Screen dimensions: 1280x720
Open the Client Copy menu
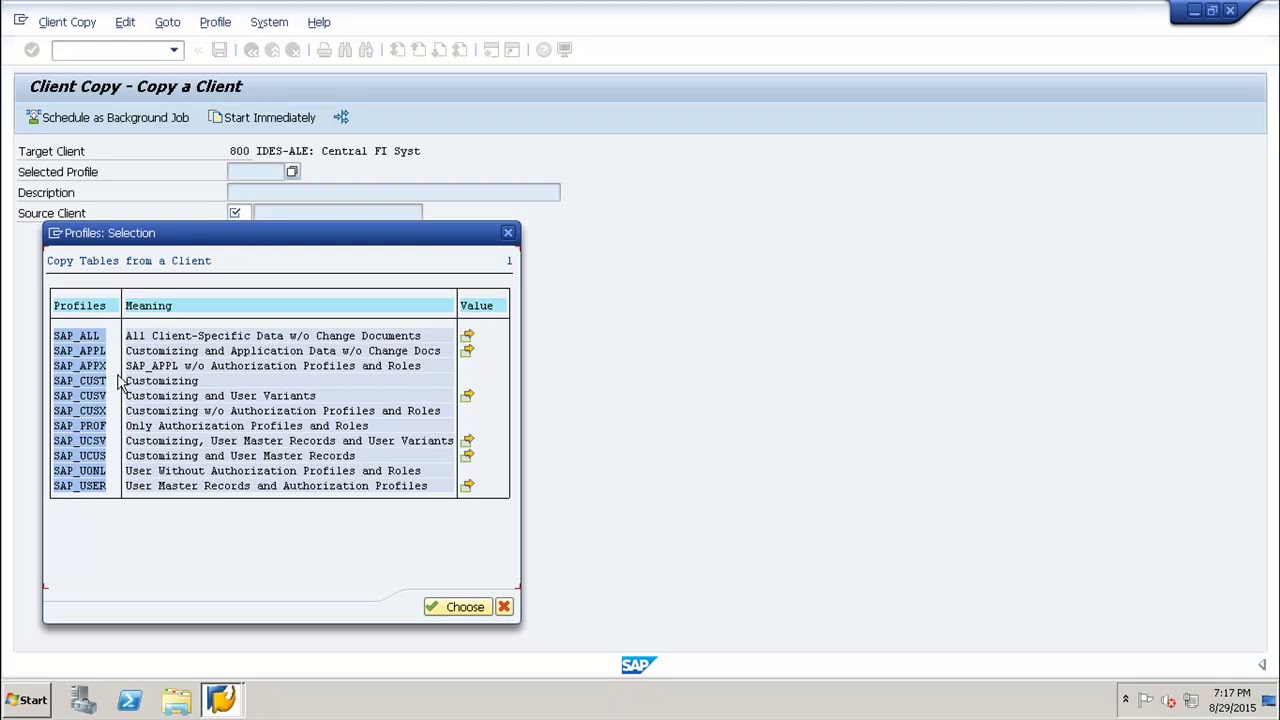[67, 22]
